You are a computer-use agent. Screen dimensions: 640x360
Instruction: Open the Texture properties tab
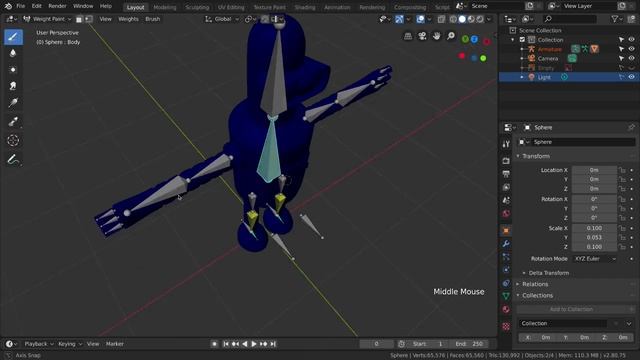[506, 326]
